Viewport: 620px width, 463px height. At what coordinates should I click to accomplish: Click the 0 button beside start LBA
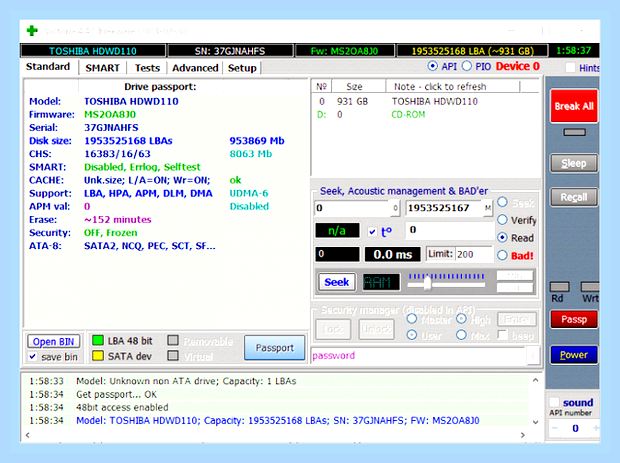[395, 208]
